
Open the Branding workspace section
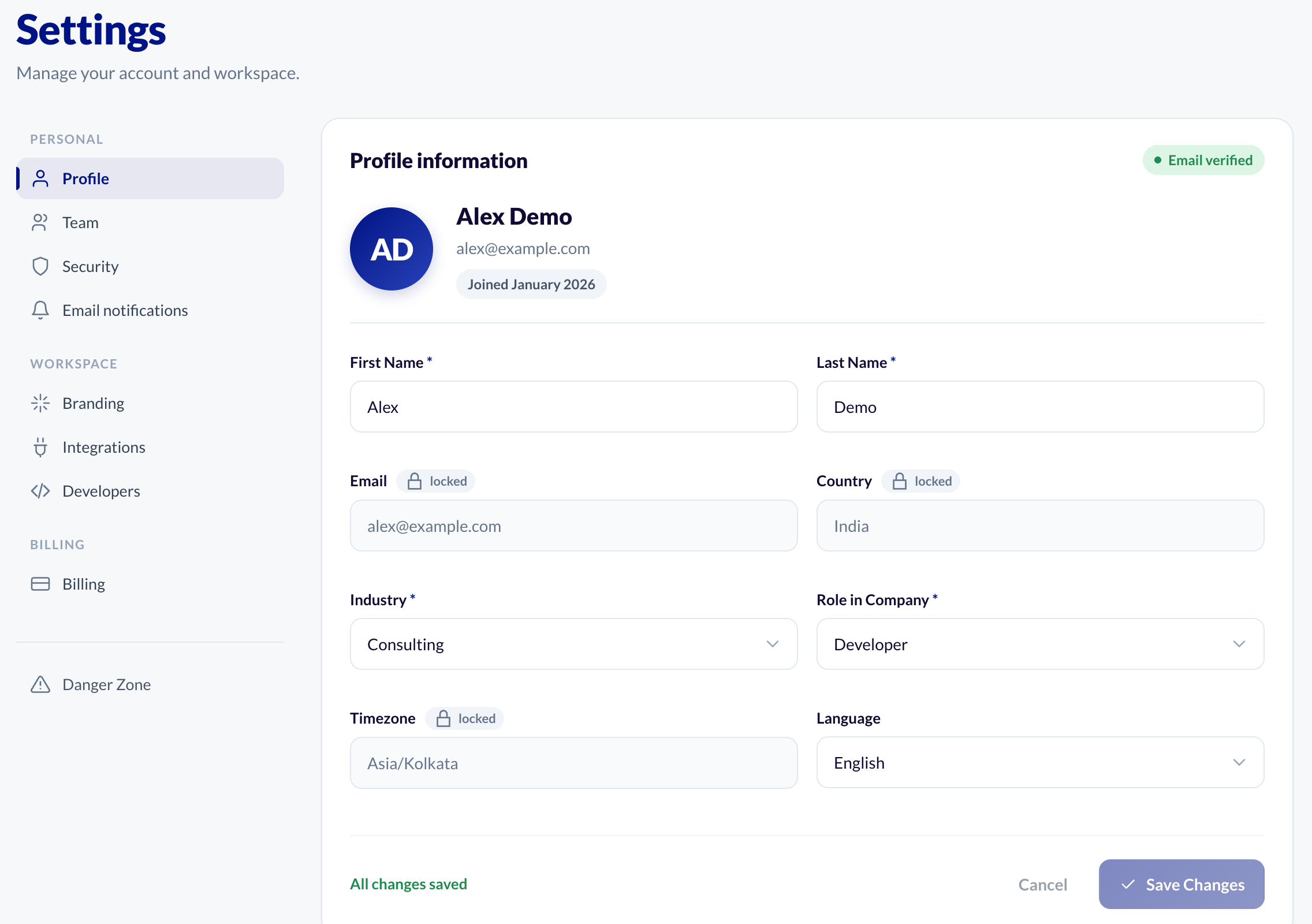[150, 403]
